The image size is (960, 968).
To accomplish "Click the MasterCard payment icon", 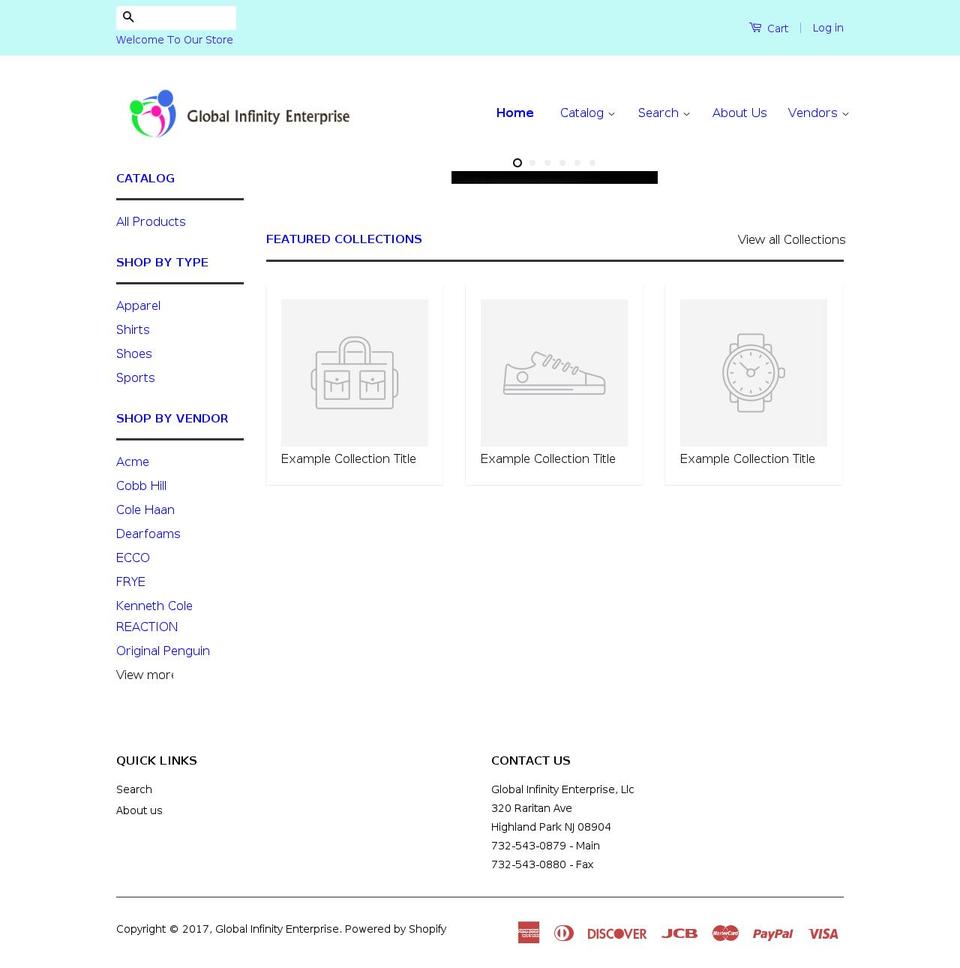I will [x=726, y=933].
